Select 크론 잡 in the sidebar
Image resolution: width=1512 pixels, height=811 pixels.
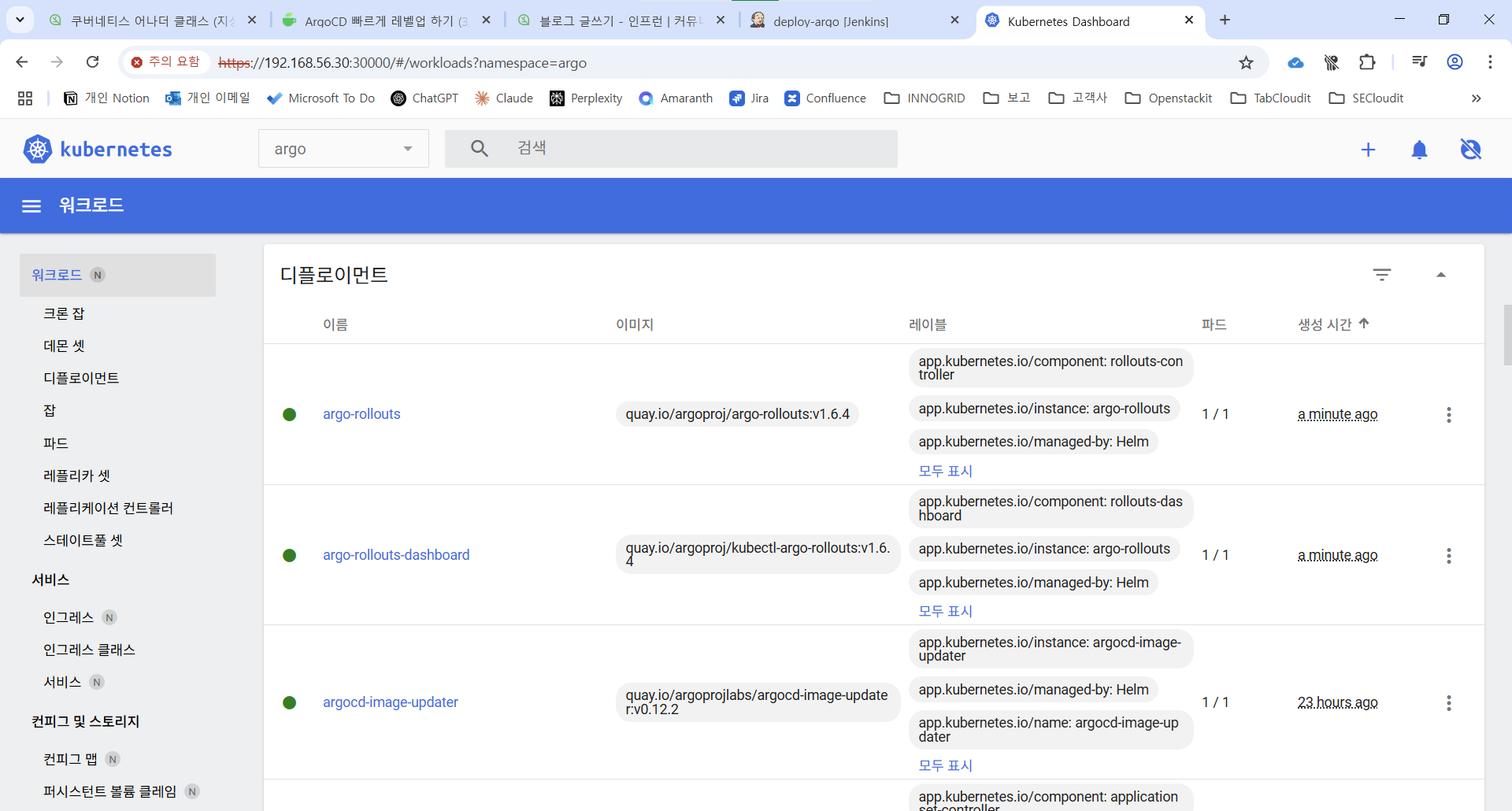click(64, 313)
